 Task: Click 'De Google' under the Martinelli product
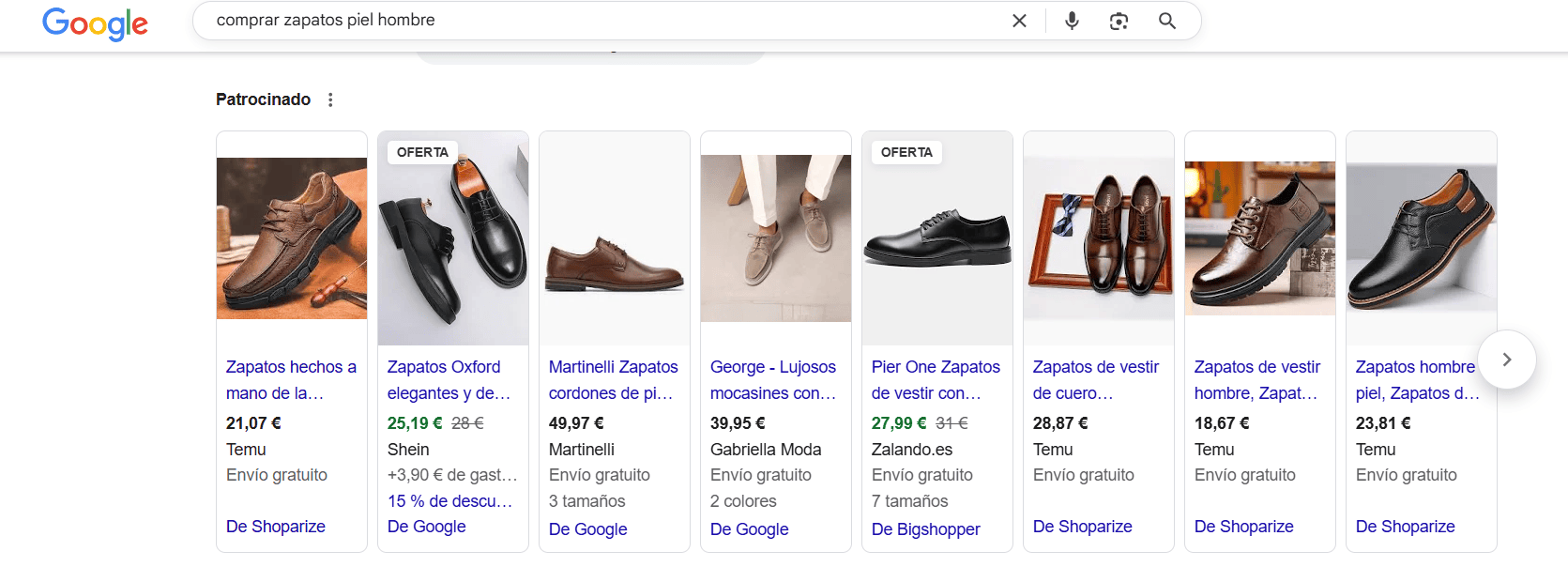pyautogui.click(x=588, y=529)
